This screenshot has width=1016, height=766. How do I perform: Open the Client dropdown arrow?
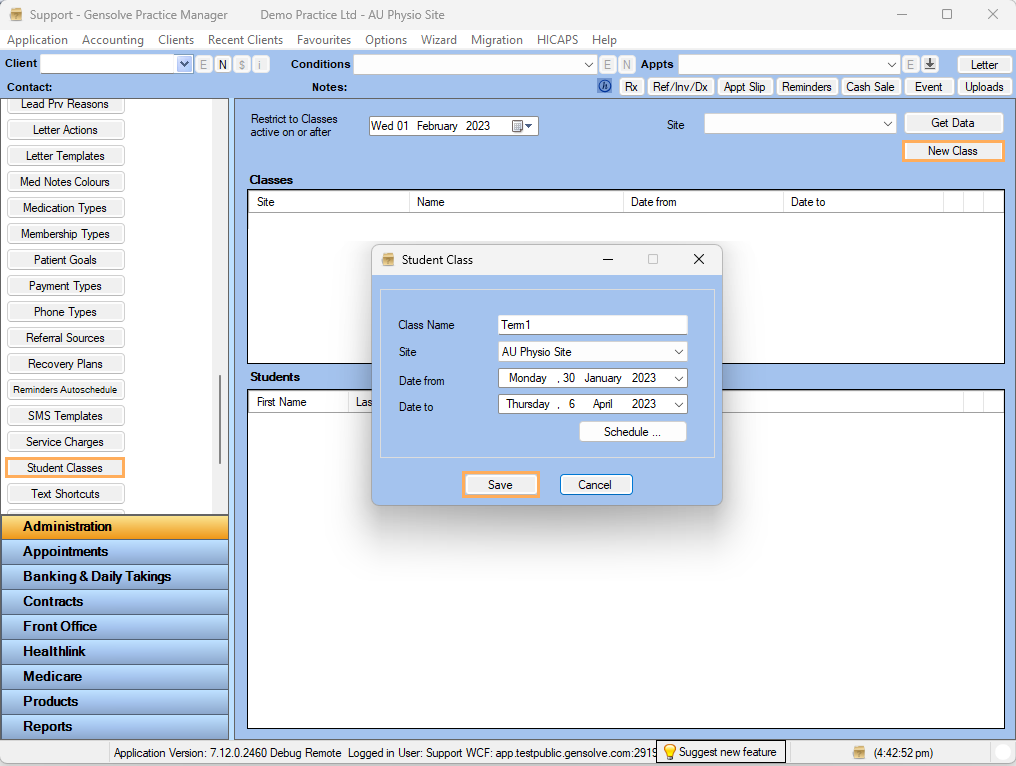pyautogui.click(x=184, y=64)
